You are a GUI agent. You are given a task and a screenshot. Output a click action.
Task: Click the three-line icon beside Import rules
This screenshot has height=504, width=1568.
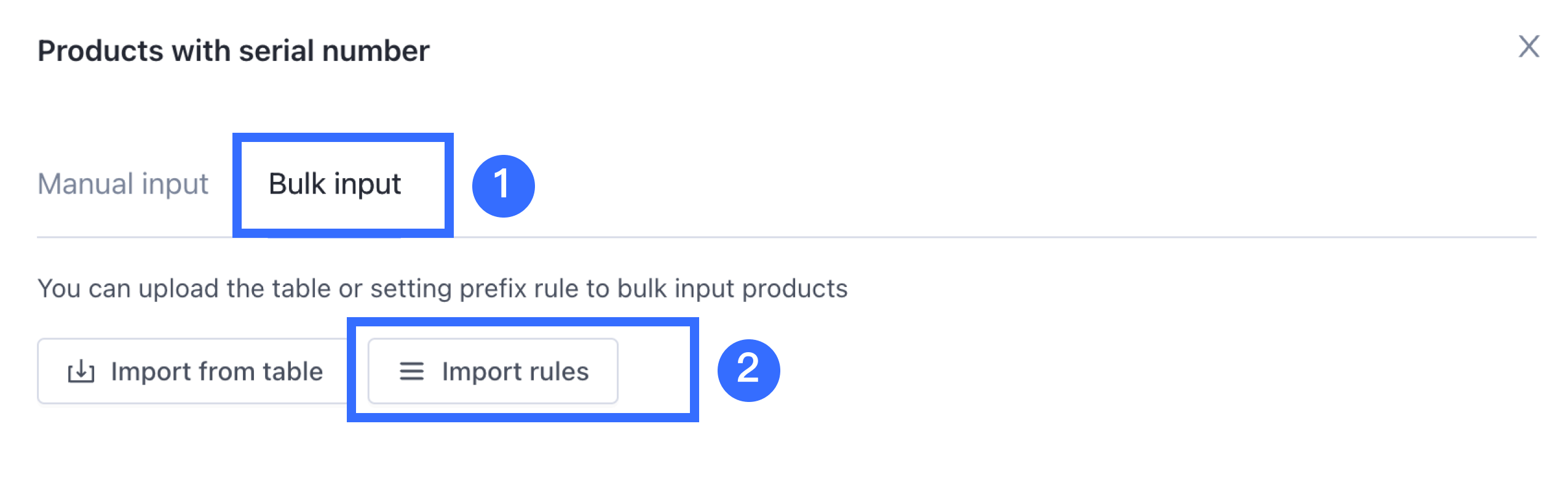pos(411,371)
